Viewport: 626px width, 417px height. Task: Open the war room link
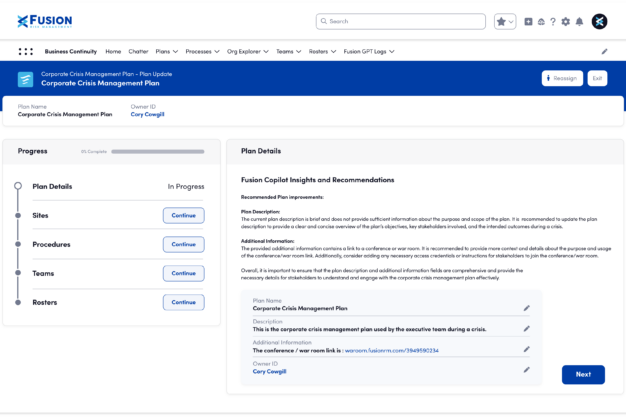(x=392, y=351)
